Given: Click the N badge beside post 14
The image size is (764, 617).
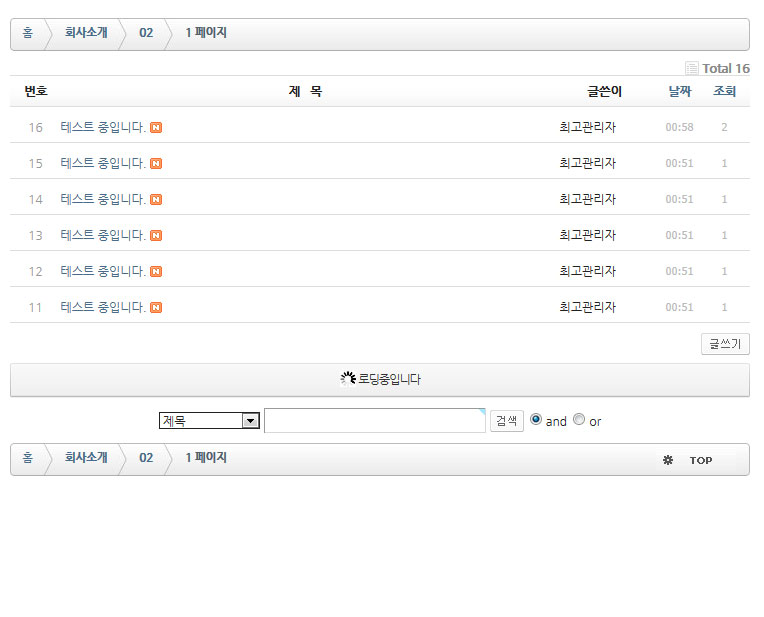Looking at the screenshot, I should coord(156,199).
